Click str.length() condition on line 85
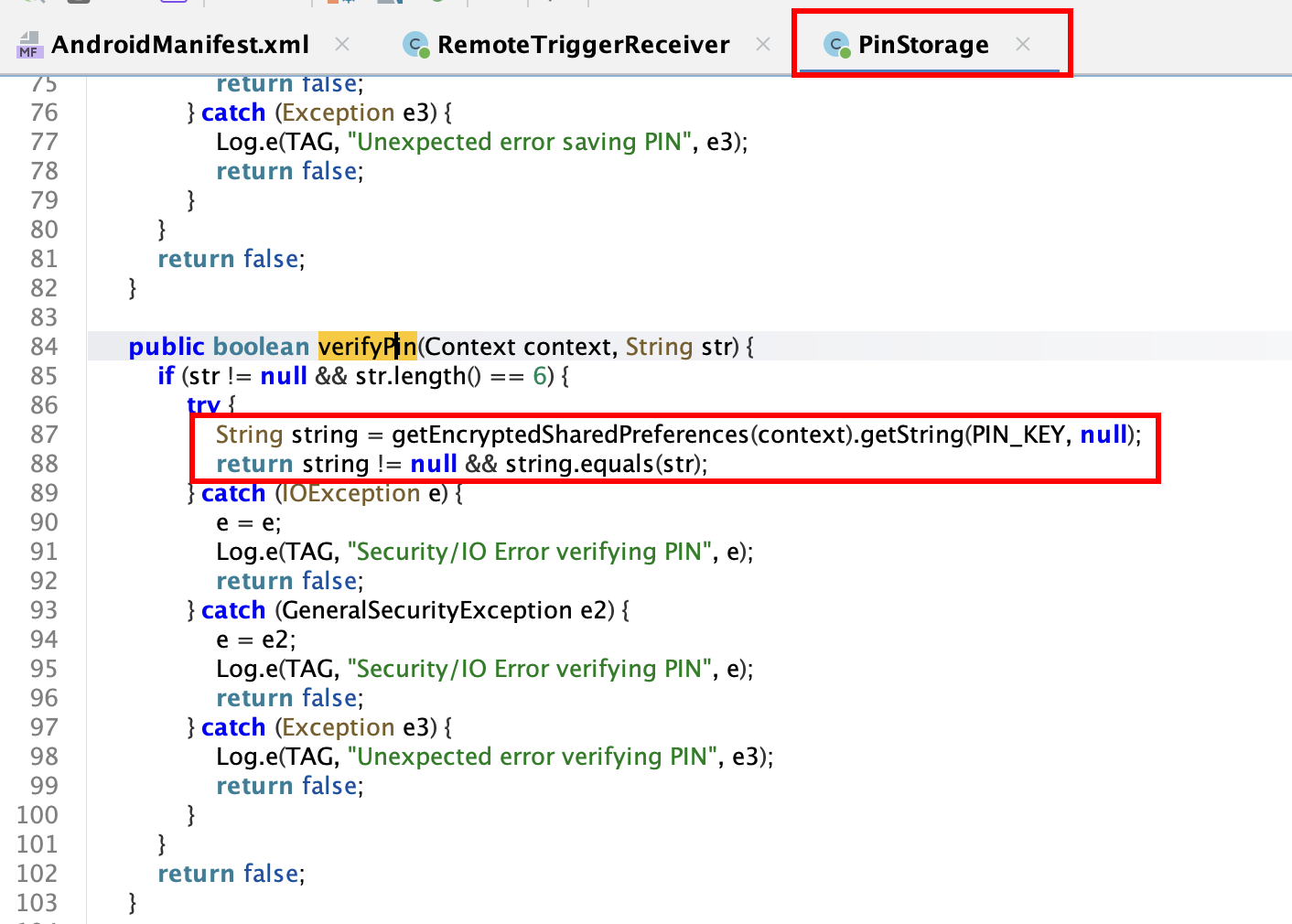 pyautogui.click(x=418, y=376)
